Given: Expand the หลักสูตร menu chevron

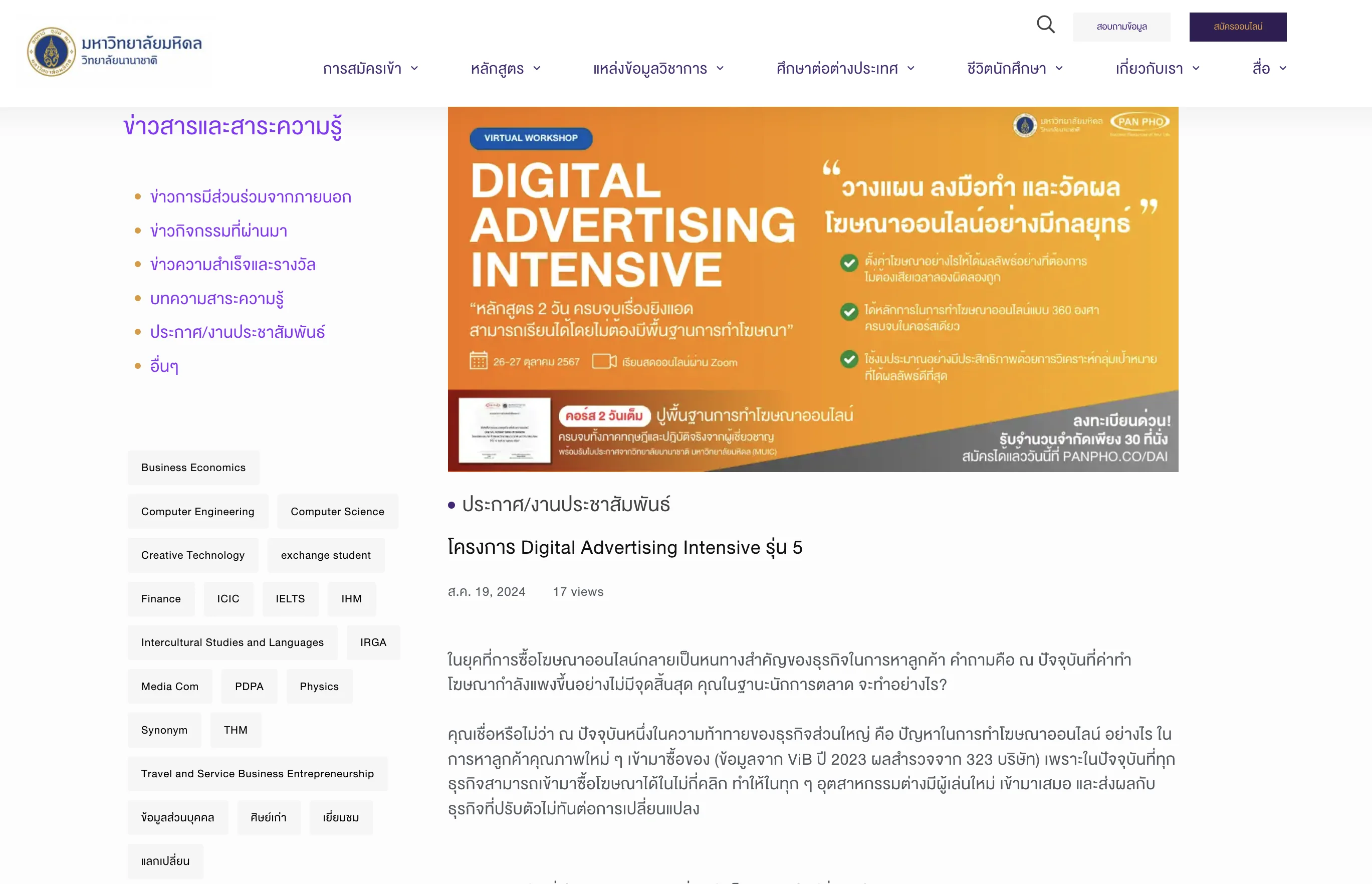Looking at the screenshot, I should click(x=537, y=68).
